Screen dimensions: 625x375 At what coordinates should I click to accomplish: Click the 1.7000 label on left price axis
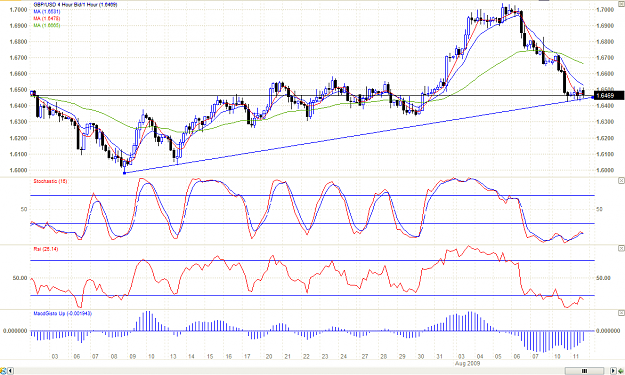[x=18, y=9]
